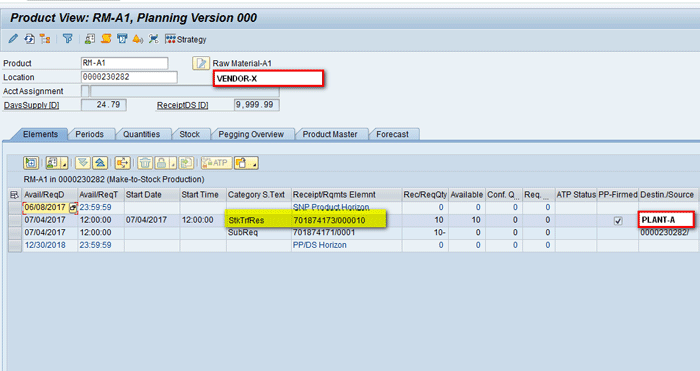Select the row selector of the StkTrfRes row
Viewport: 700px width, 371px height.
15,220
